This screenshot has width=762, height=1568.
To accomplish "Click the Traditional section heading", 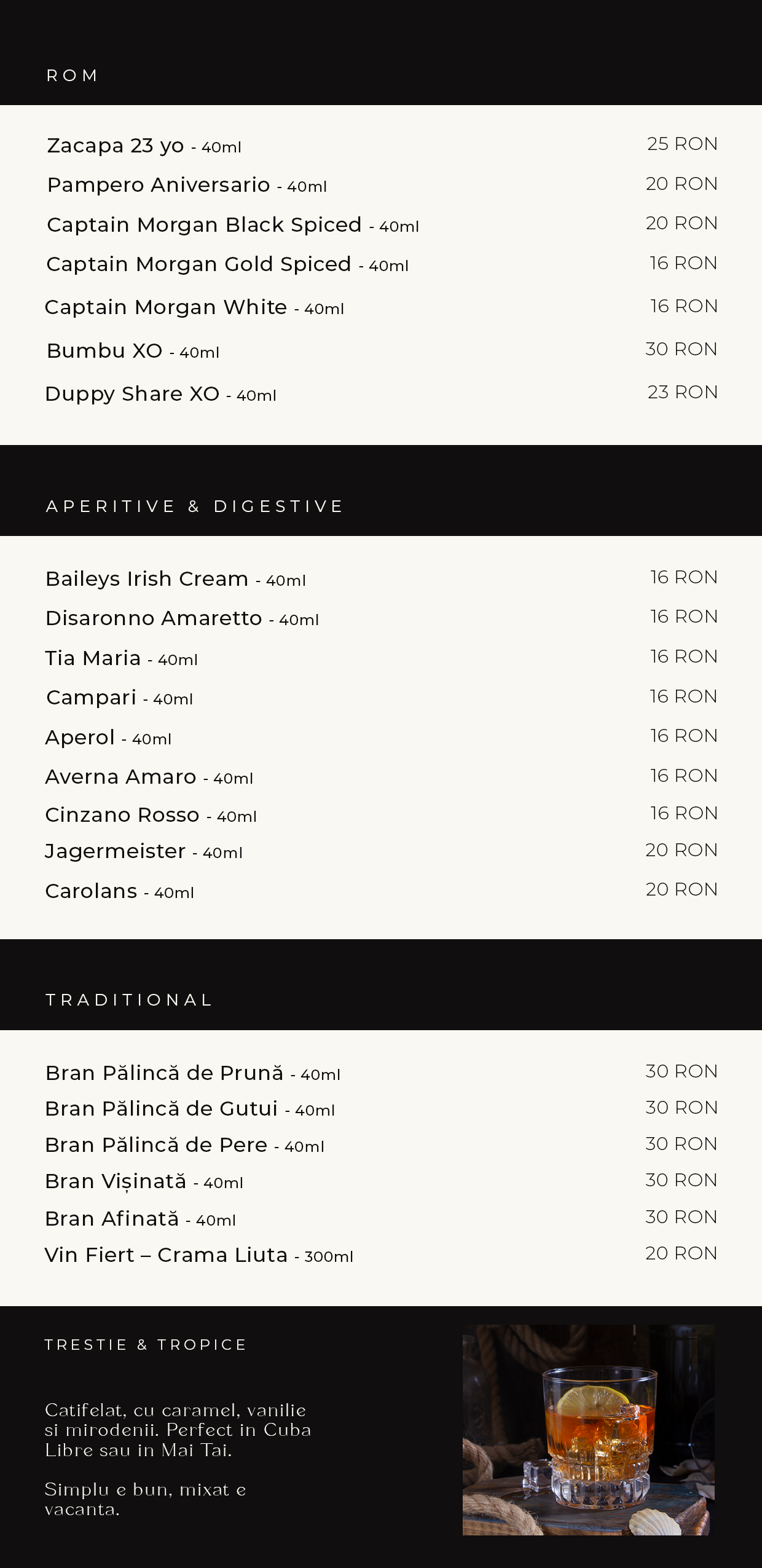I will pos(129,1000).
